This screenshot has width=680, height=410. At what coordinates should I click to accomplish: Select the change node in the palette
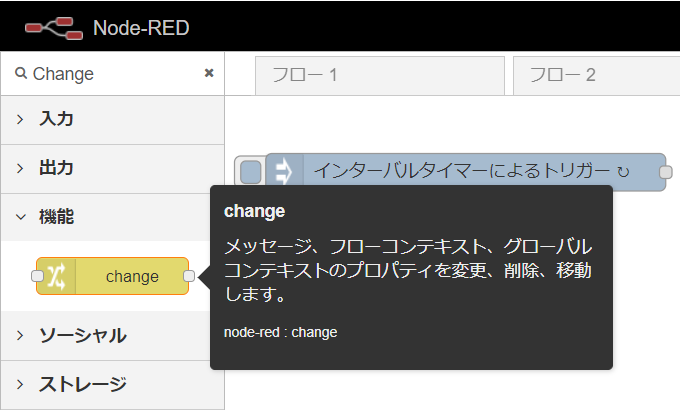point(112,276)
